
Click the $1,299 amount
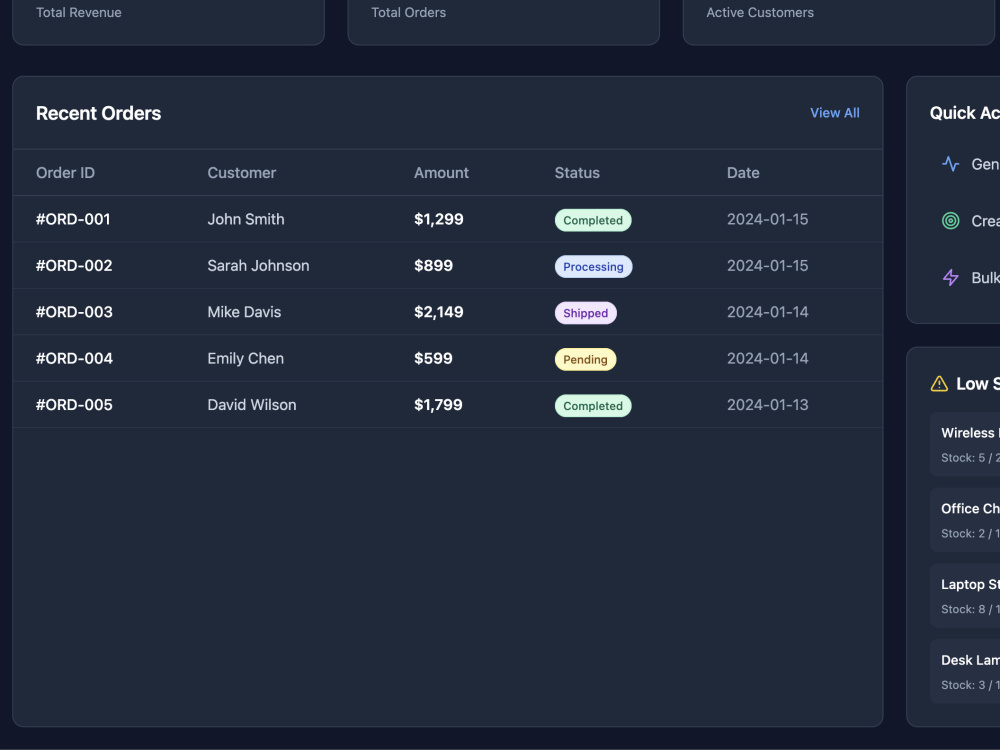(x=439, y=219)
